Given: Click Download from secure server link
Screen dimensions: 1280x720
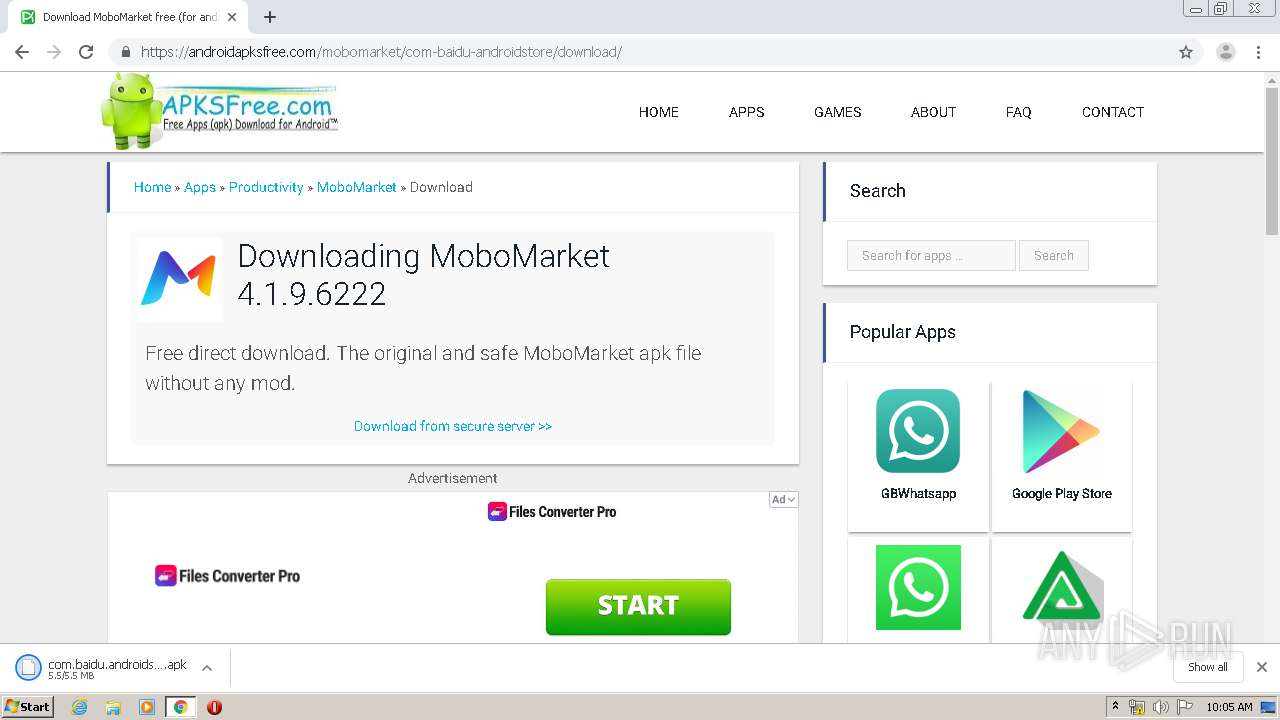Looking at the screenshot, I should point(453,426).
